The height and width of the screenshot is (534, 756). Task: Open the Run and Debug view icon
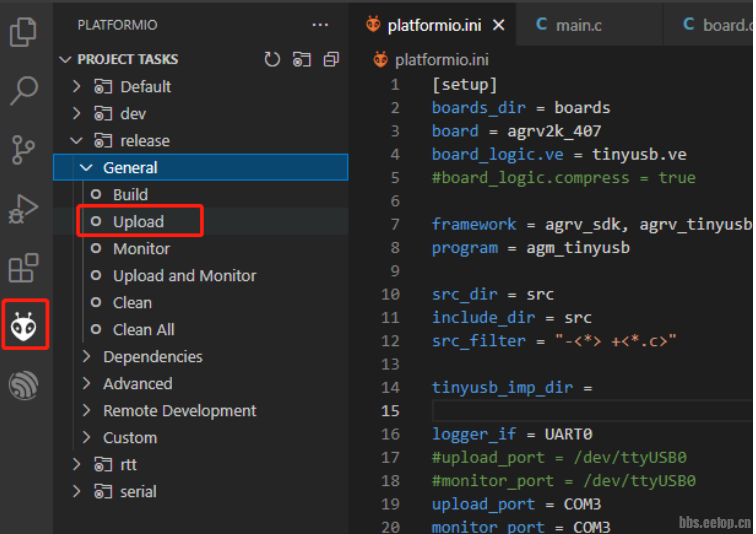23,209
